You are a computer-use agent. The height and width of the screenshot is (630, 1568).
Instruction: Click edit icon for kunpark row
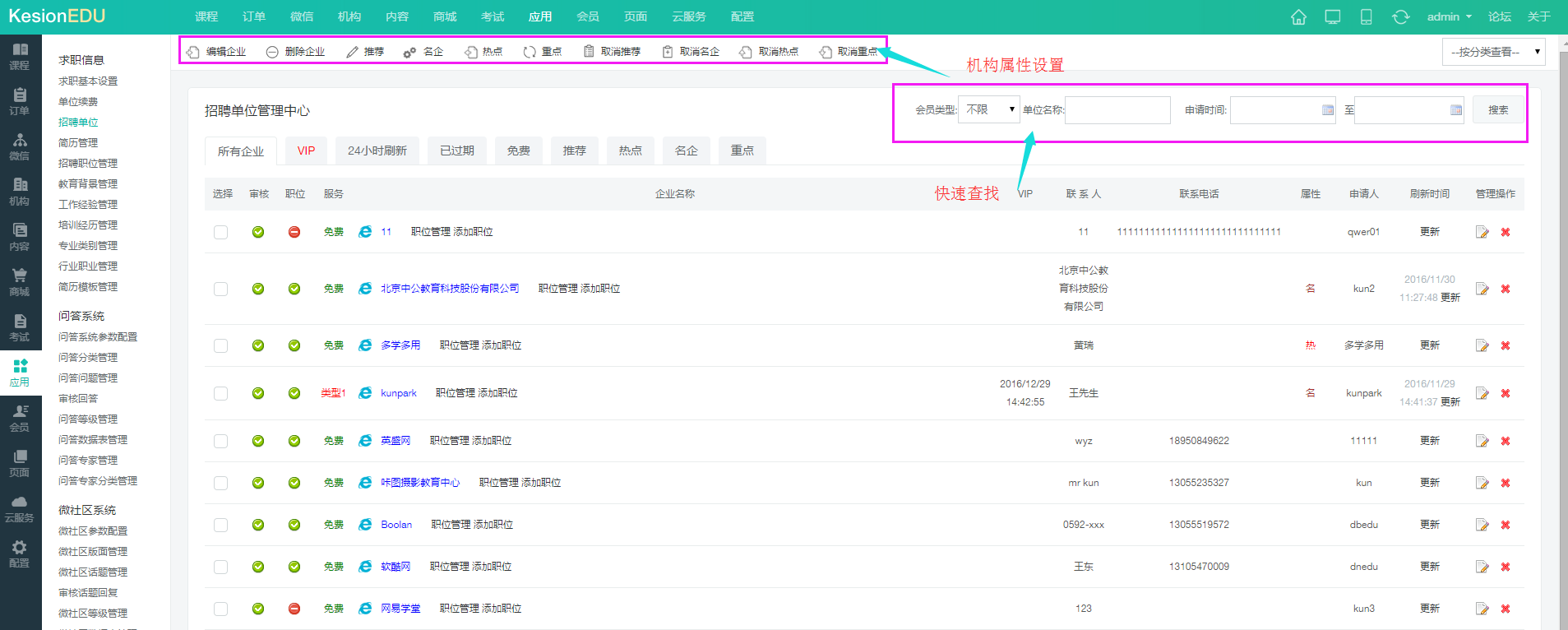[x=1482, y=393]
